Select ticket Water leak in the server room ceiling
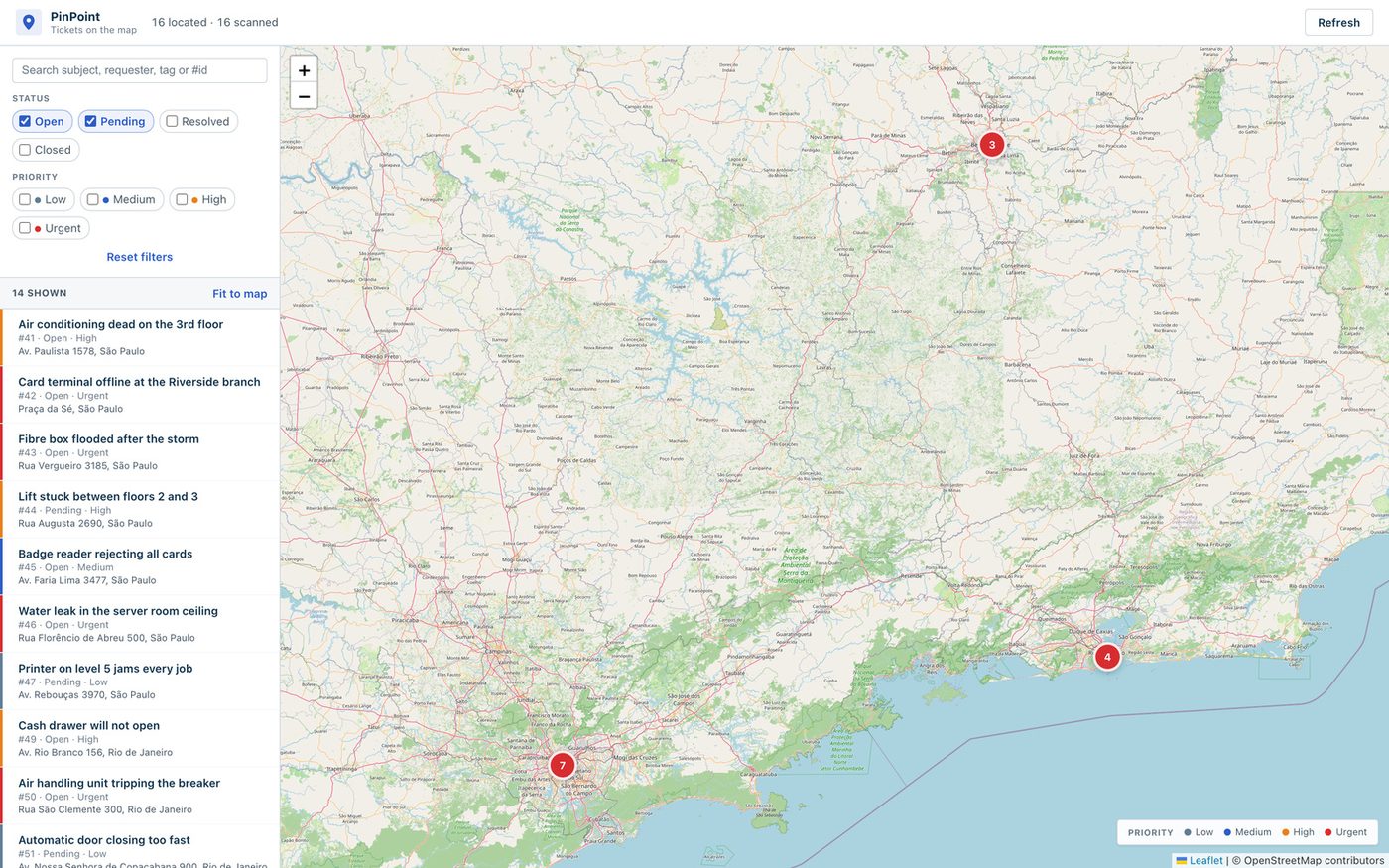The image size is (1389, 868). [x=140, y=624]
